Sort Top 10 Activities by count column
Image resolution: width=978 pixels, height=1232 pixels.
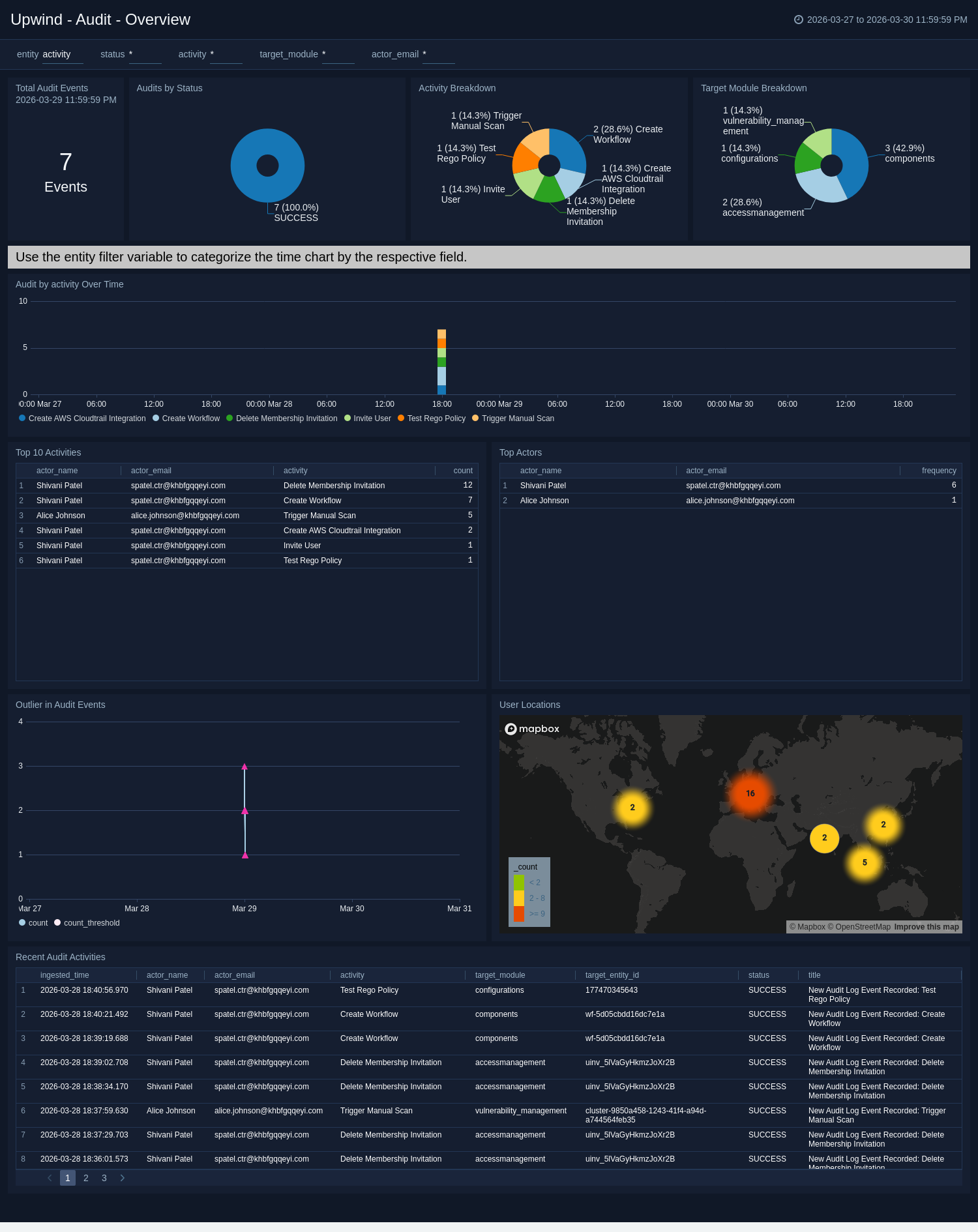pos(462,471)
